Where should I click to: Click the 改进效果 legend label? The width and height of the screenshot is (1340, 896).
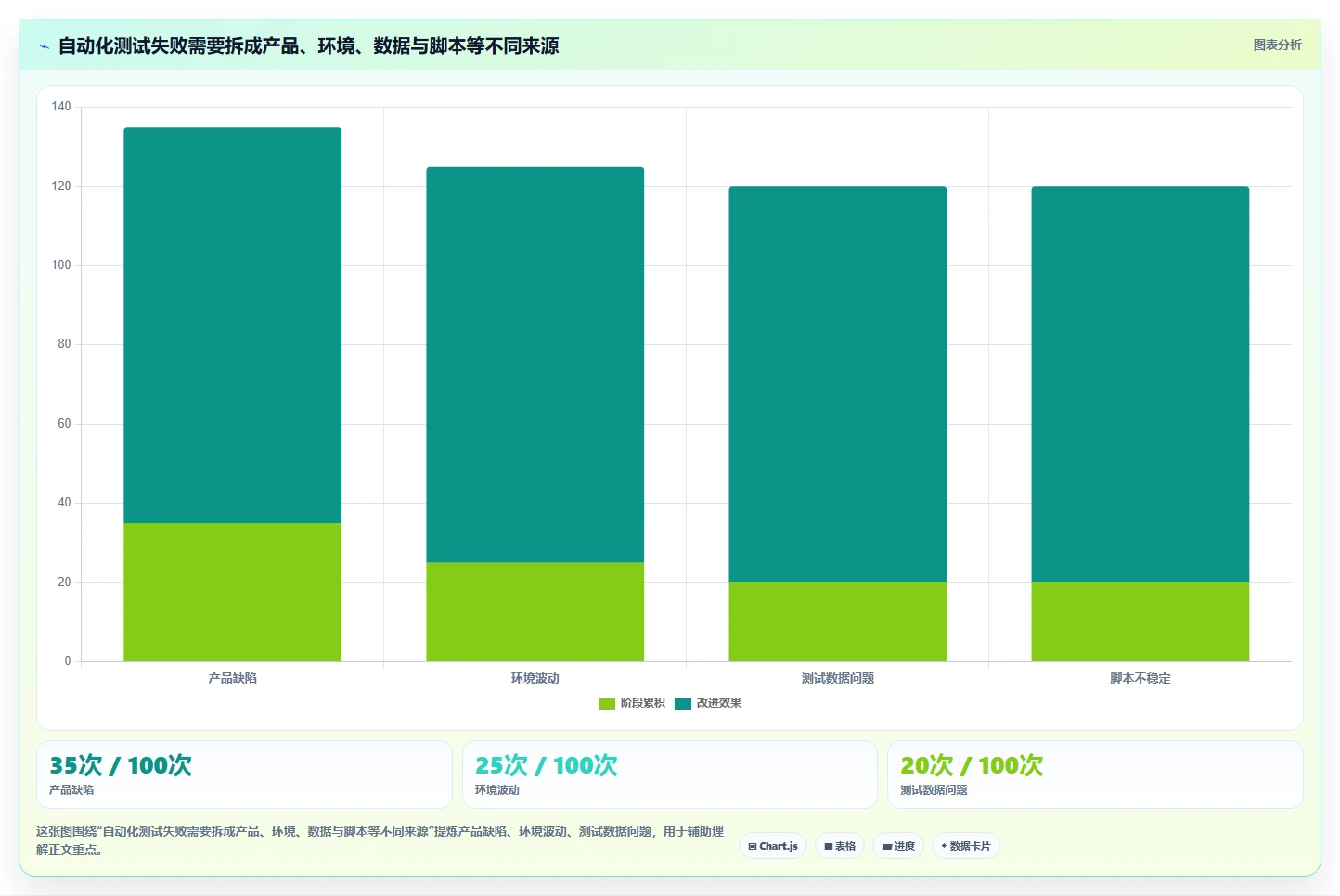click(719, 703)
